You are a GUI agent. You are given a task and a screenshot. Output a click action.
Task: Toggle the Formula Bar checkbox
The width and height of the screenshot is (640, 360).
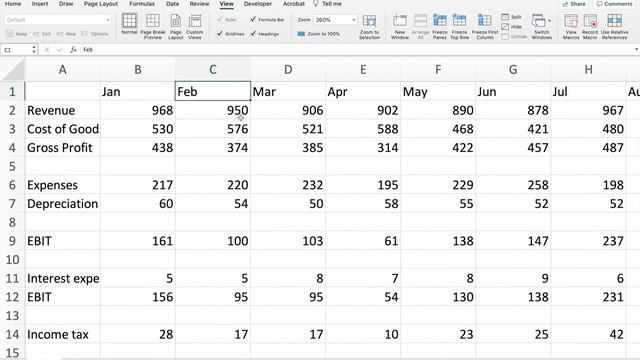(253, 20)
